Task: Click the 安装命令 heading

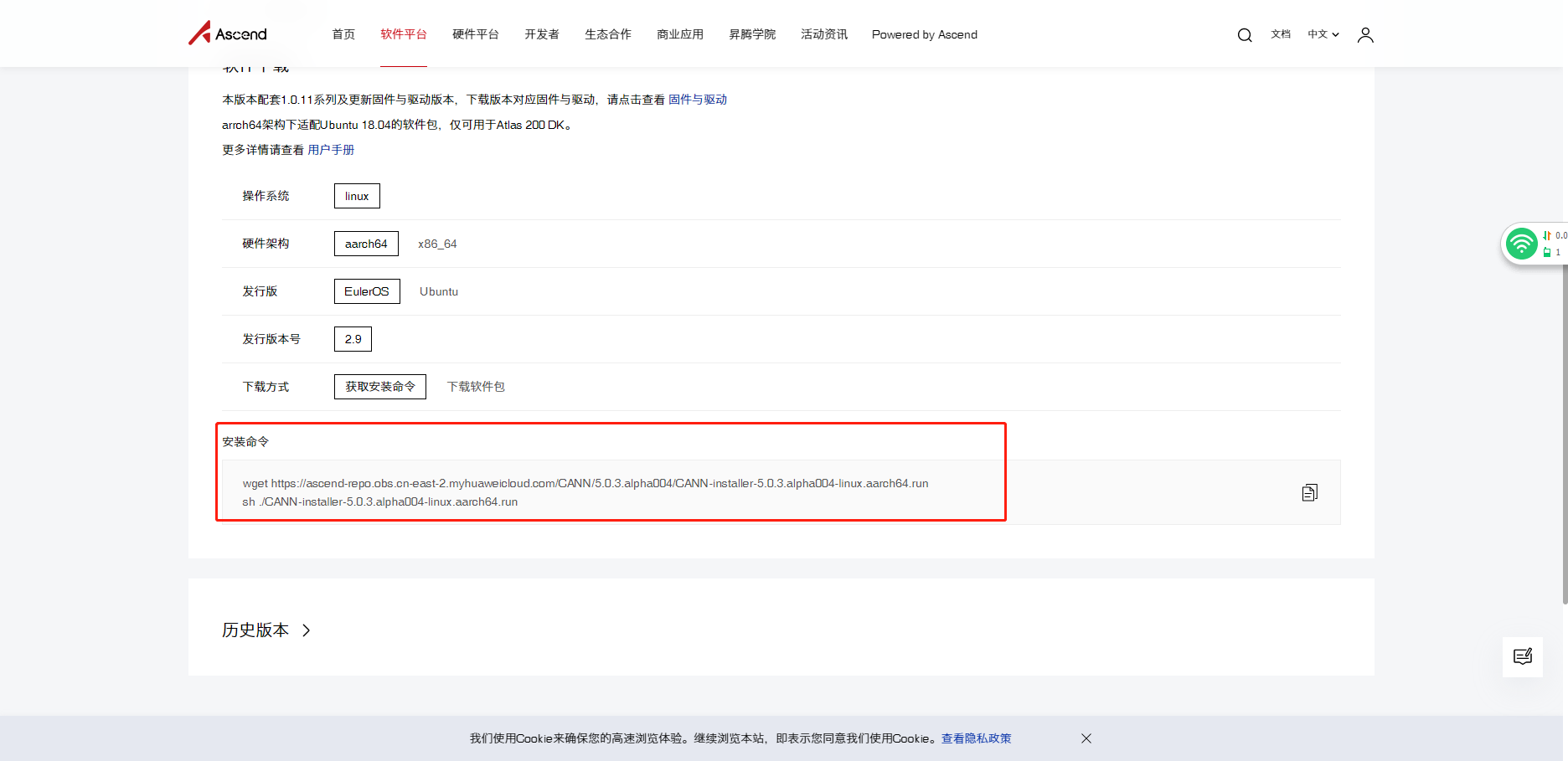Action: point(245,442)
